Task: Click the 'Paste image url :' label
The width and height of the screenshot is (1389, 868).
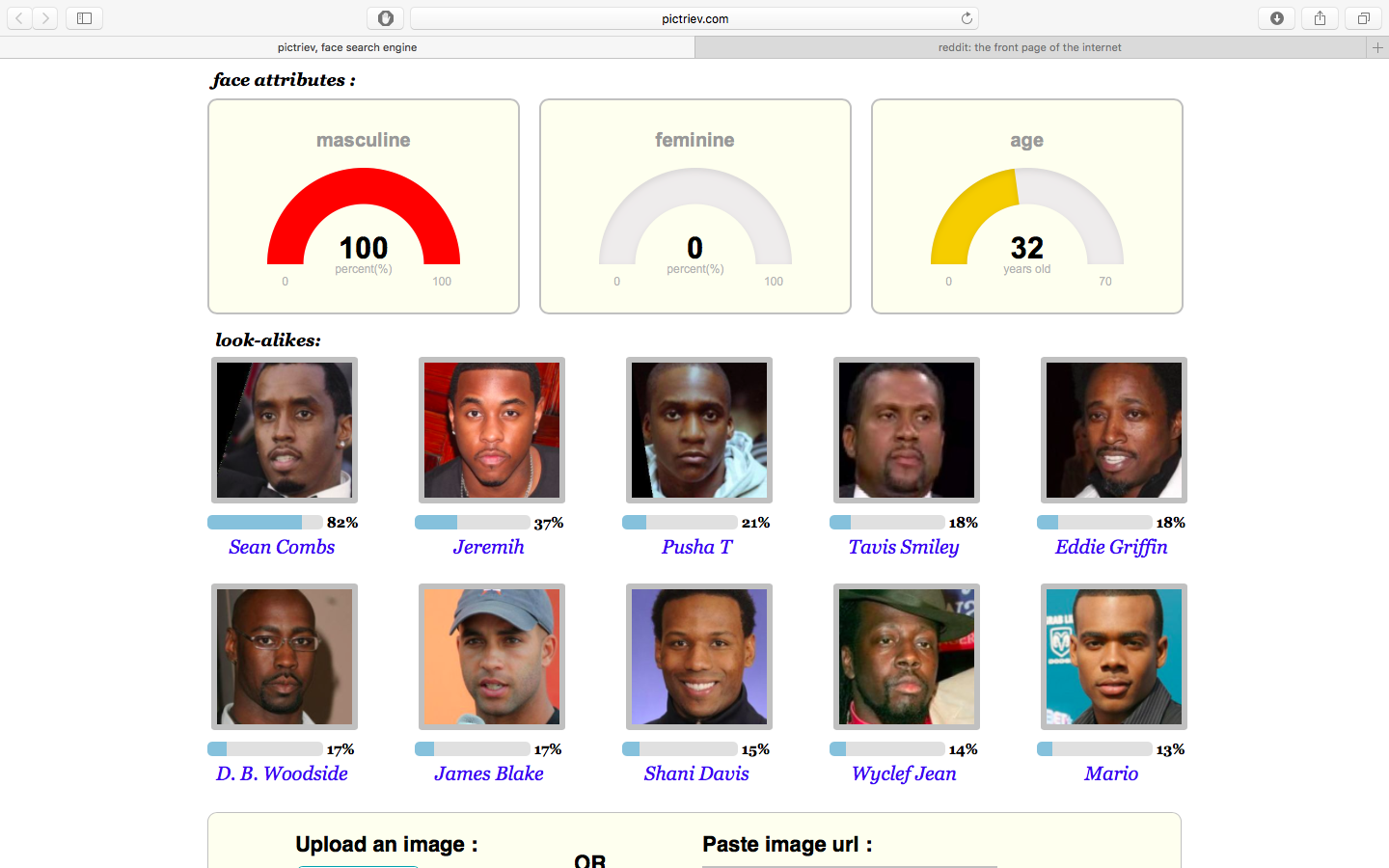Action: coord(787,845)
